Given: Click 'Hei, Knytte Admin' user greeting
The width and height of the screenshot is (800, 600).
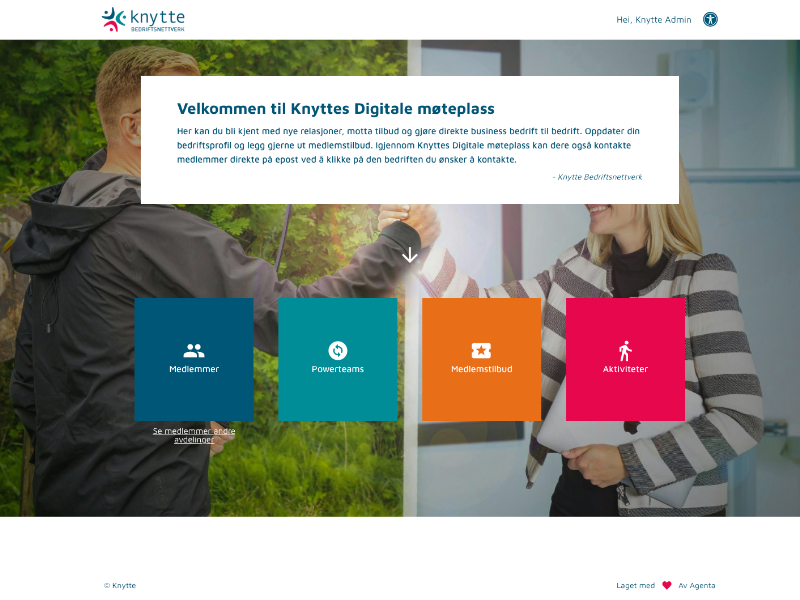Looking at the screenshot, I should (x=654, y=20).
